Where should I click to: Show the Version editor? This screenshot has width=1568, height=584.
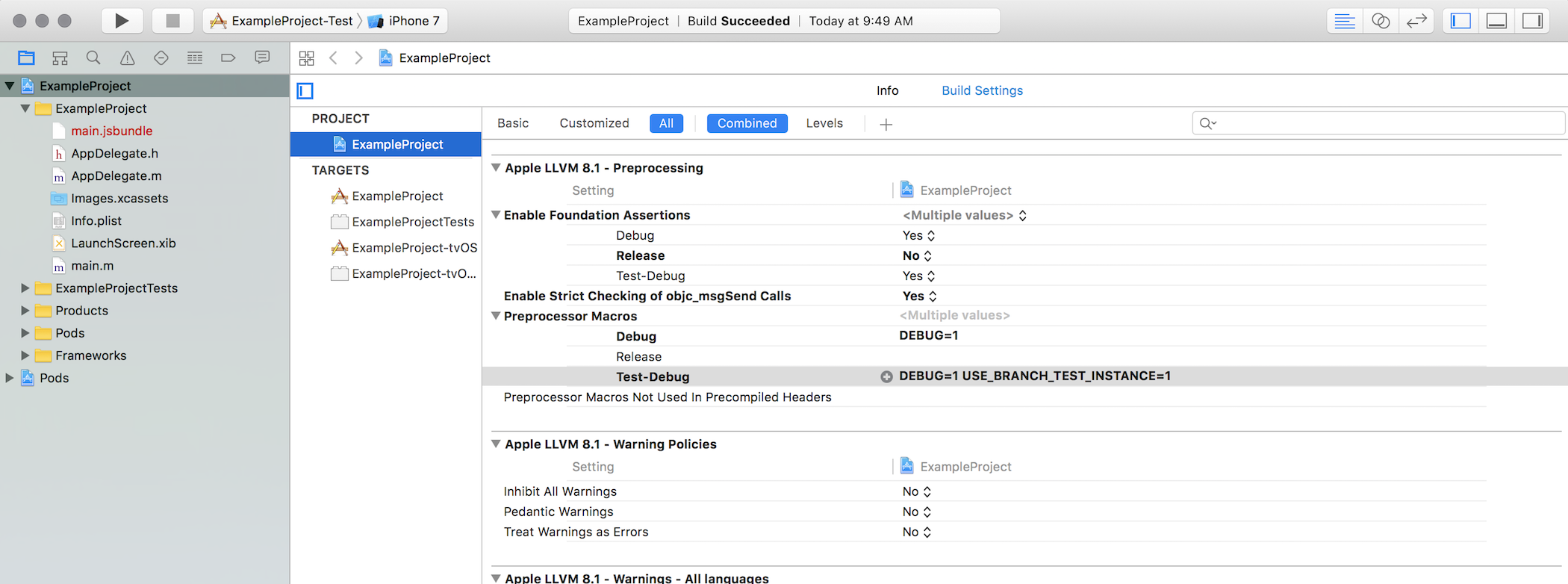(1416, 21)
